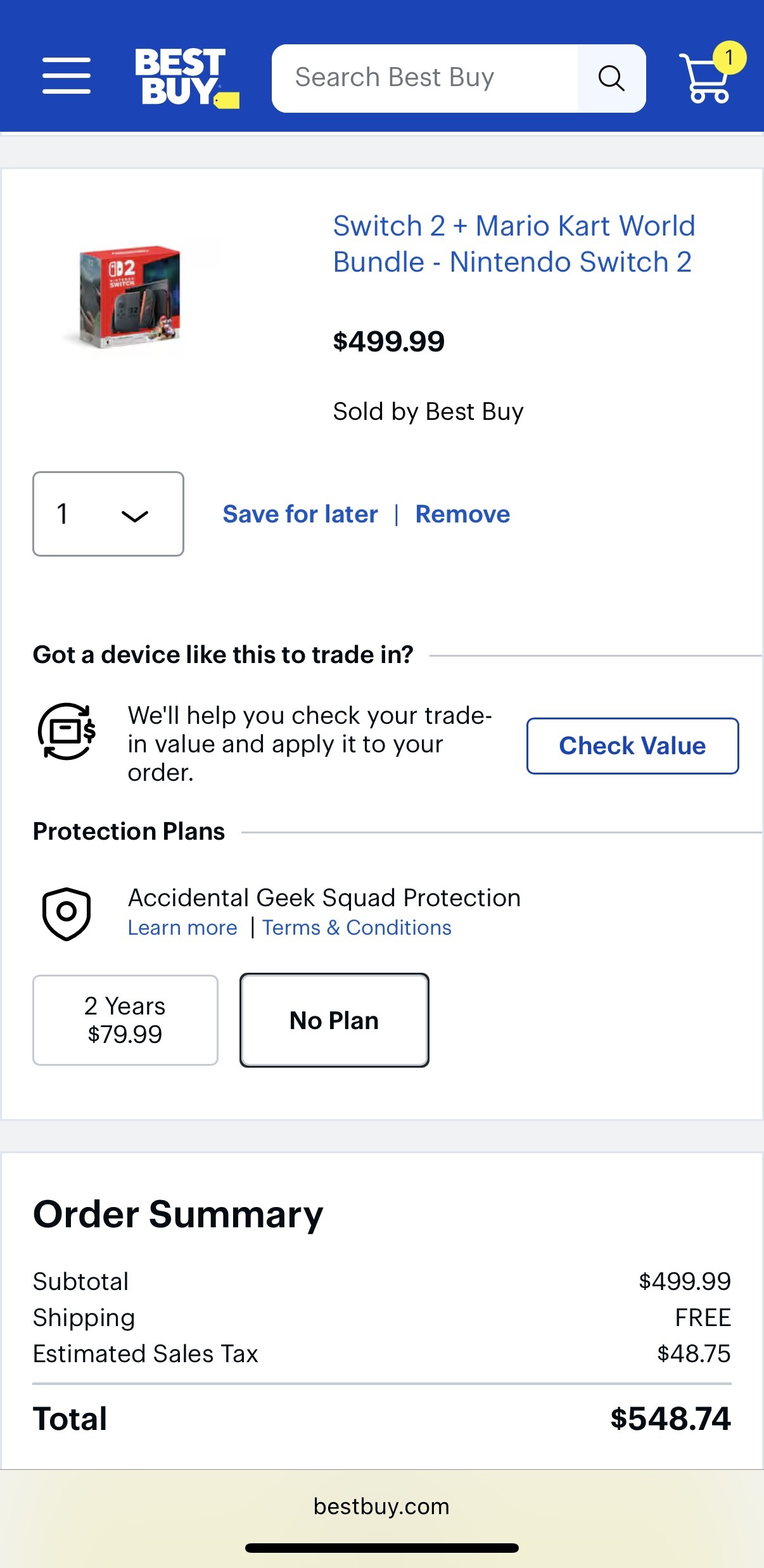Open the hamburger navigation menu
The height and width of the screenshot is (1568, 764).
[67, 76]
